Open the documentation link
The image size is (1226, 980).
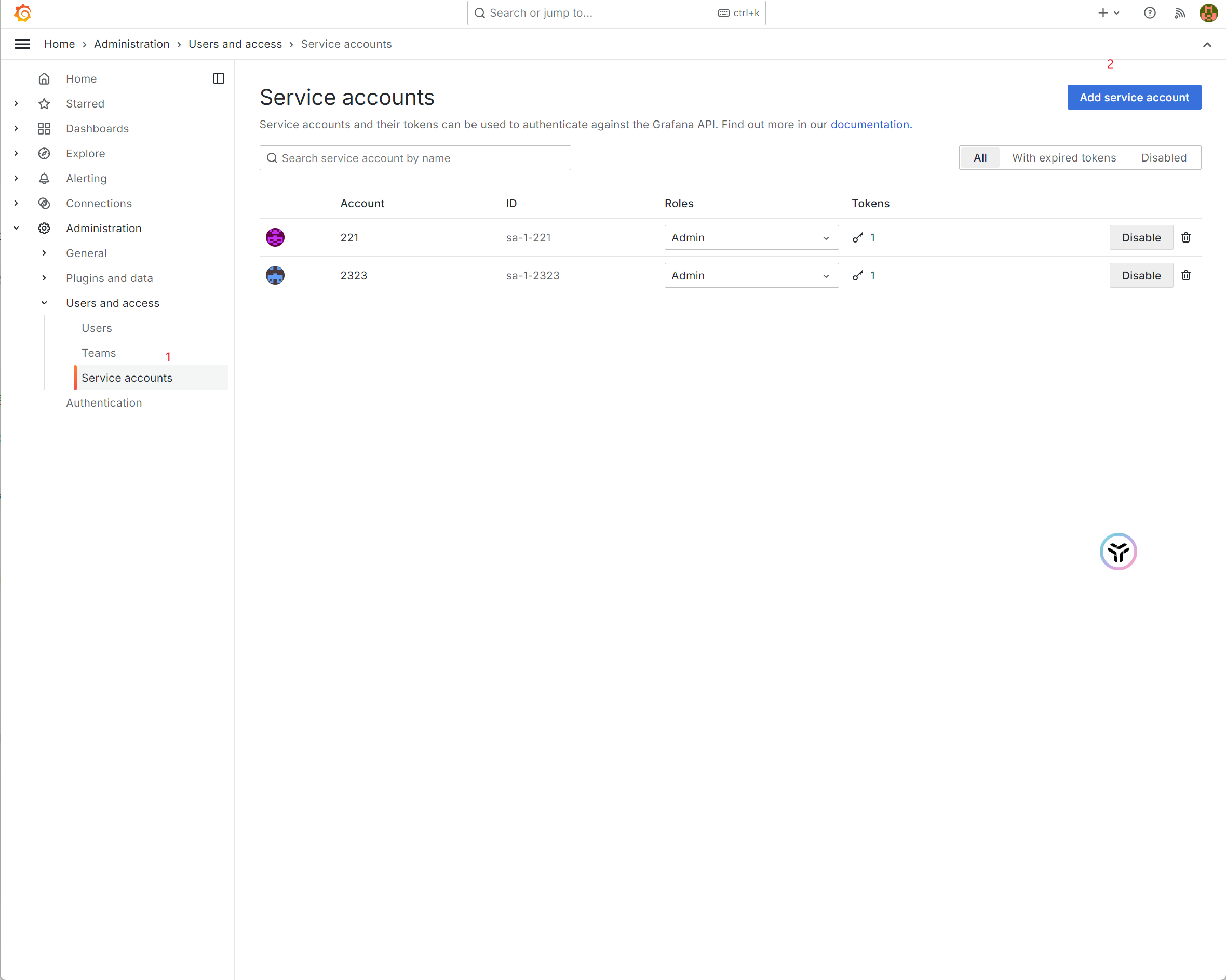(x=869, y=125)
